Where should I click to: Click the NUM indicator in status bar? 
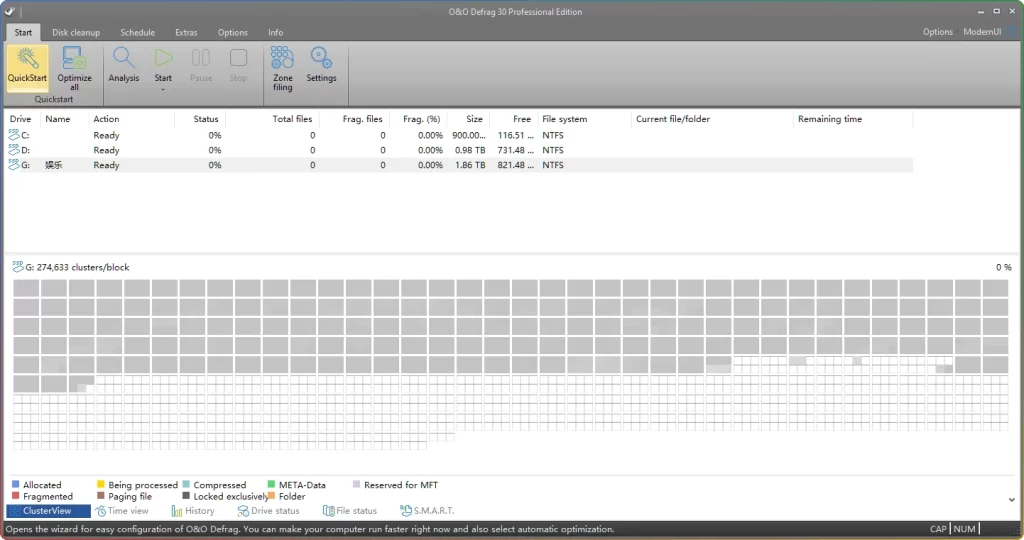[x=965, y=529]
